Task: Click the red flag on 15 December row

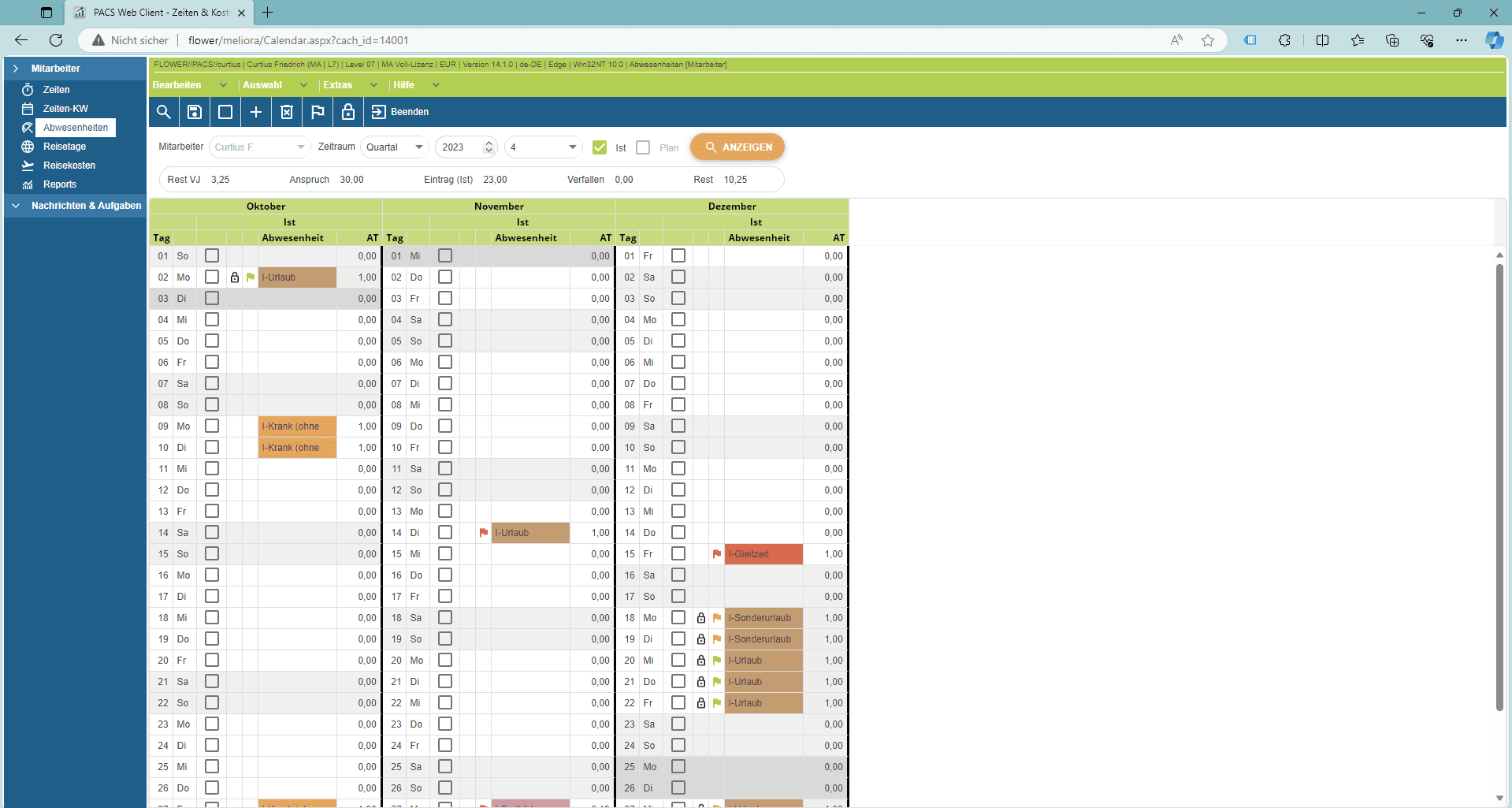Action: 717,554
